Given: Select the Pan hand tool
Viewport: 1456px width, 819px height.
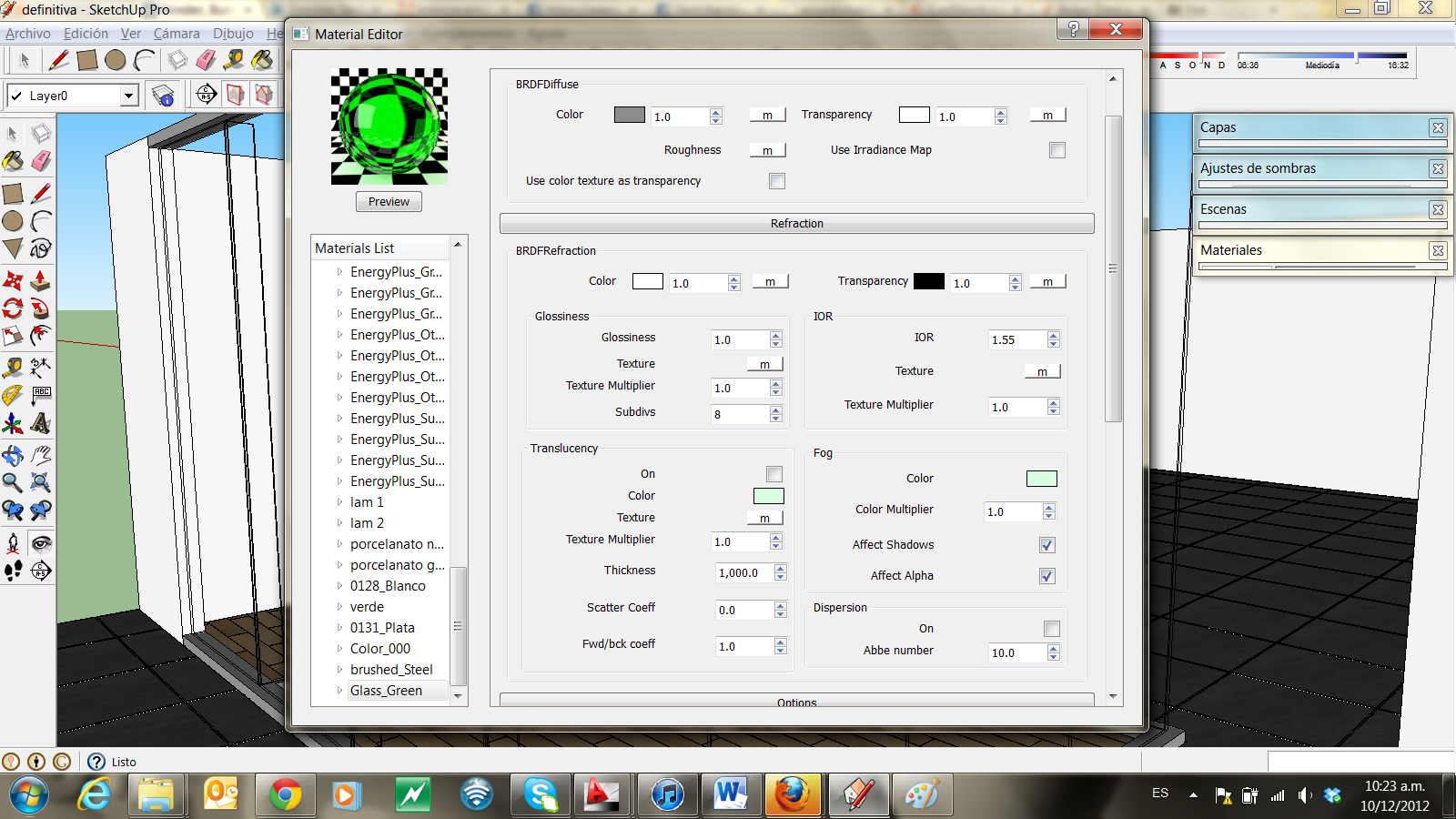Looking at the screenshot, I should click(x=40, y=455).
